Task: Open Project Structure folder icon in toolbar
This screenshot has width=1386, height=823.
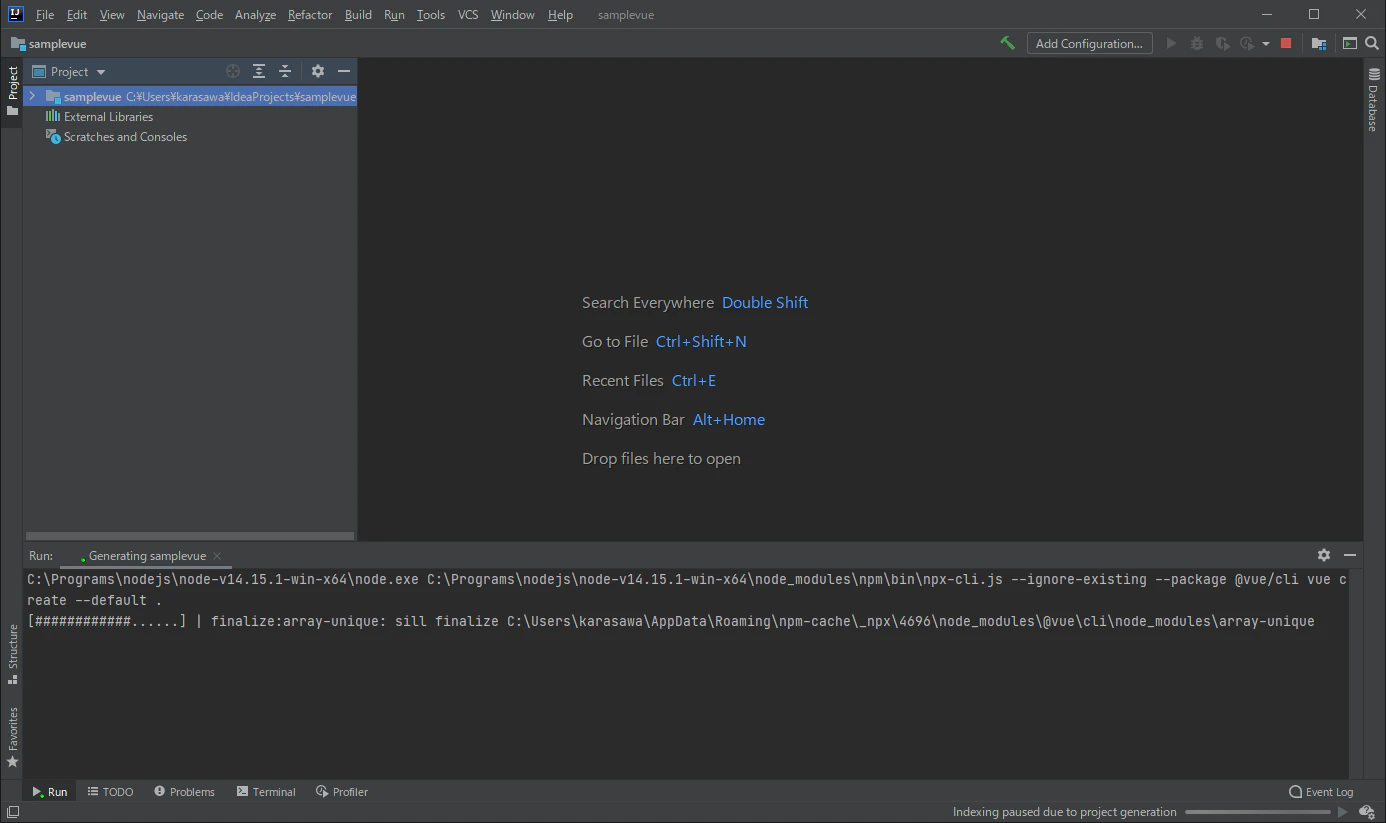Action: coord(1319,43)
